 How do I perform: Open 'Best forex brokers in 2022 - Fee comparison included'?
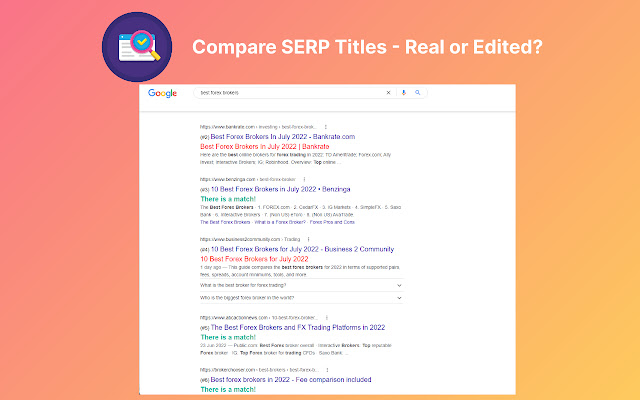pyautogui.click(x=291, y=380)
